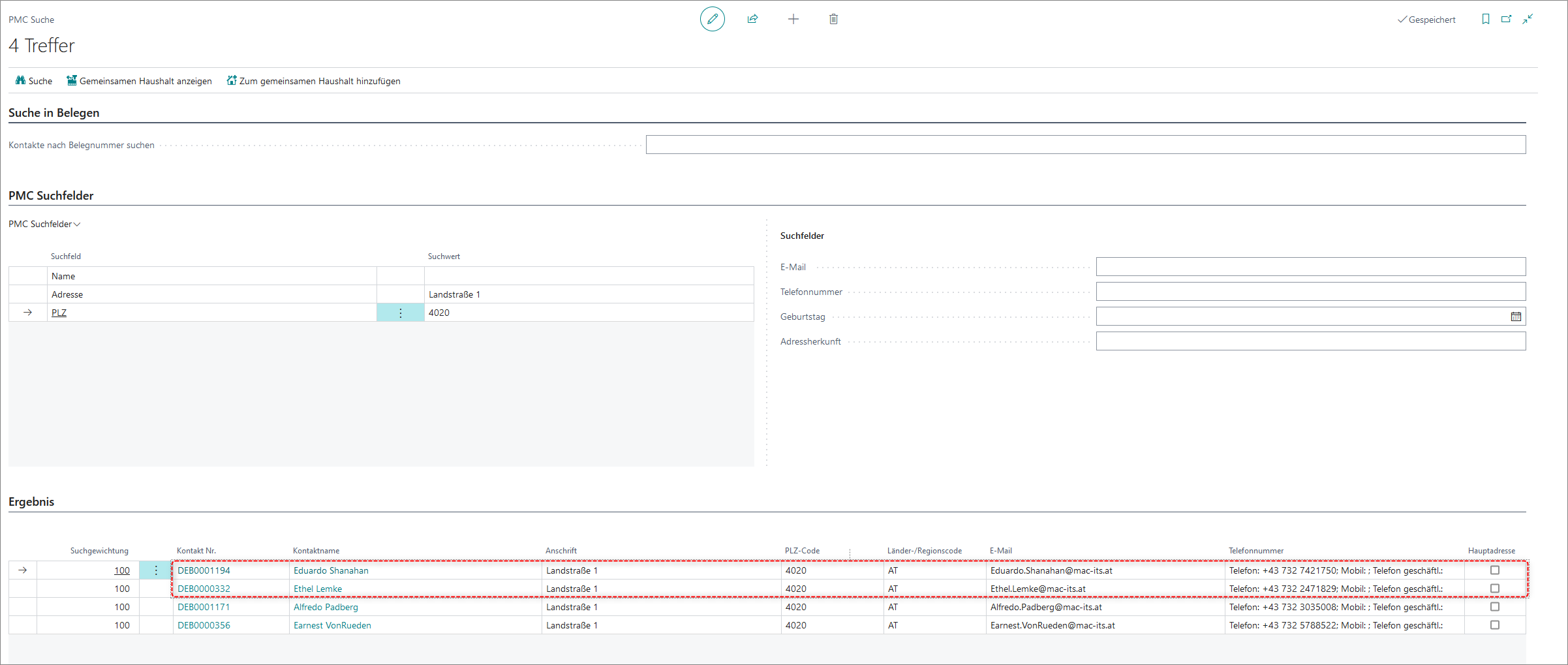
Task: Click Zum gemeinsamen Haushalt hinzufügen
Action: 314,81
